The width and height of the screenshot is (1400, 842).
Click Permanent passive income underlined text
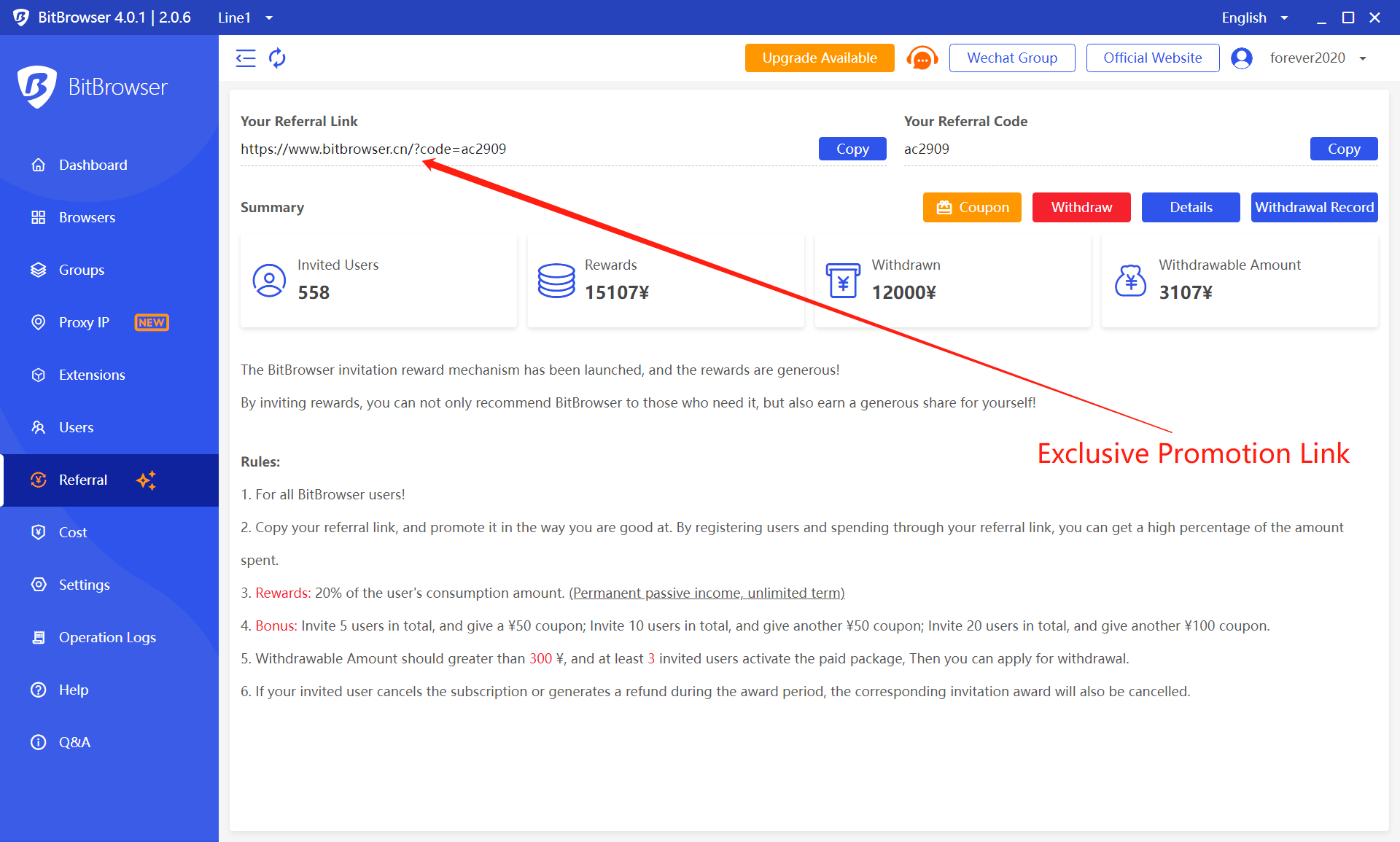(707, 593)
